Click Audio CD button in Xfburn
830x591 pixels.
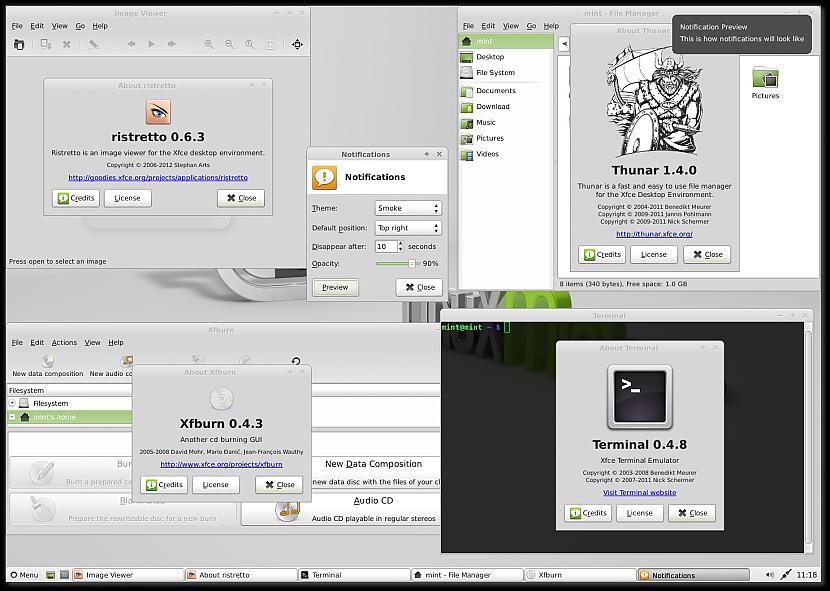pyautogui.click(x=341, y=509)
